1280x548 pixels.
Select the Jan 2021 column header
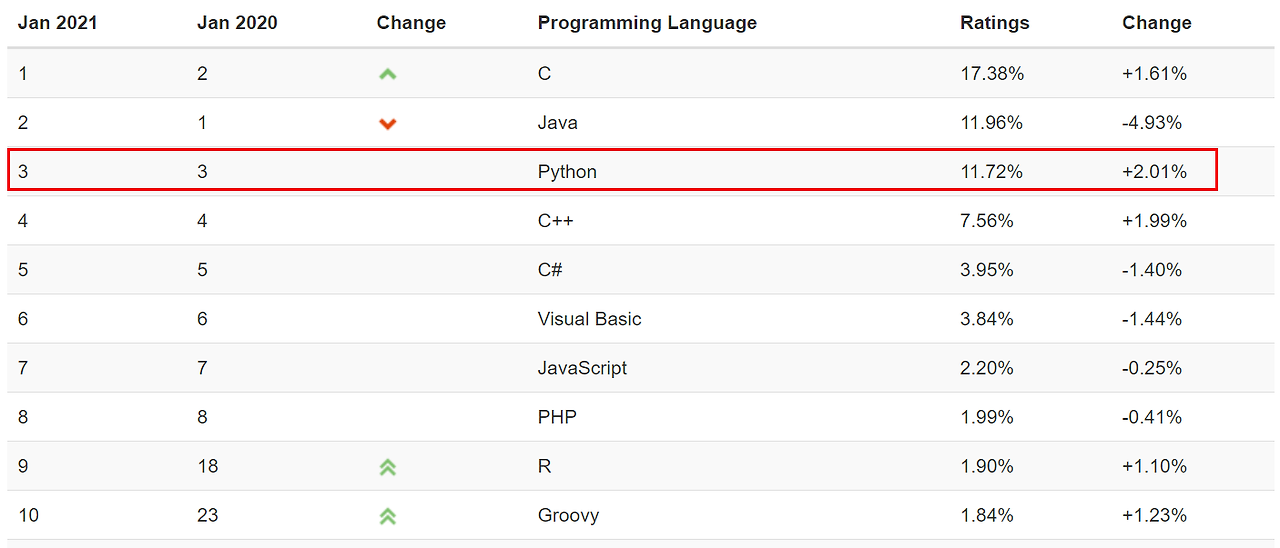coord(57,23)
